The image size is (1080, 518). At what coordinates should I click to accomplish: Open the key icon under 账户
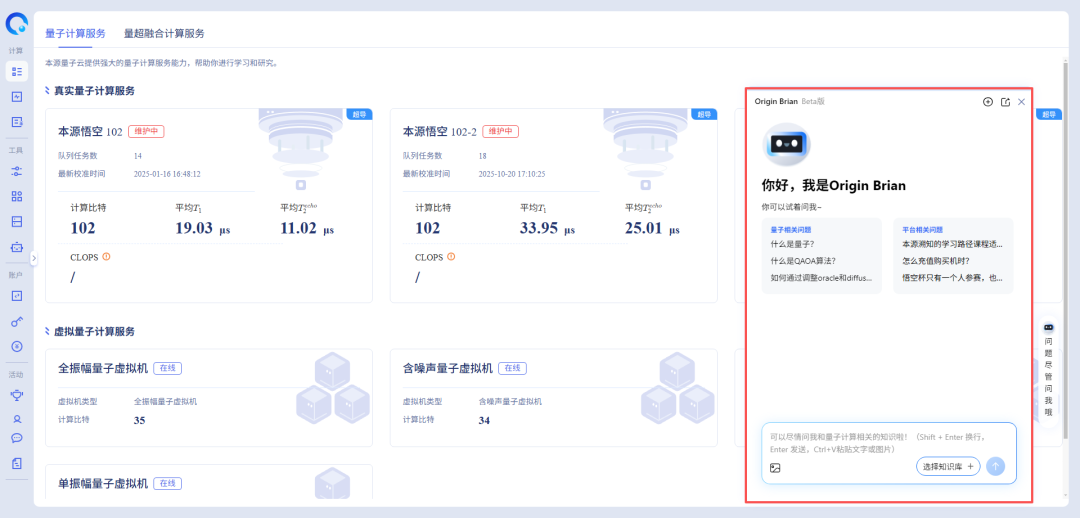coord(17,321)
